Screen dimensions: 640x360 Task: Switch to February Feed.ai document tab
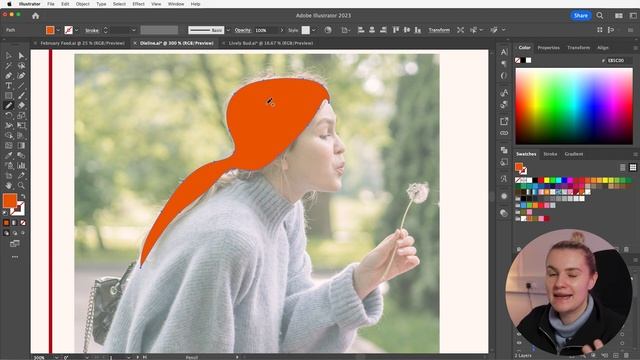coord(82,43)
